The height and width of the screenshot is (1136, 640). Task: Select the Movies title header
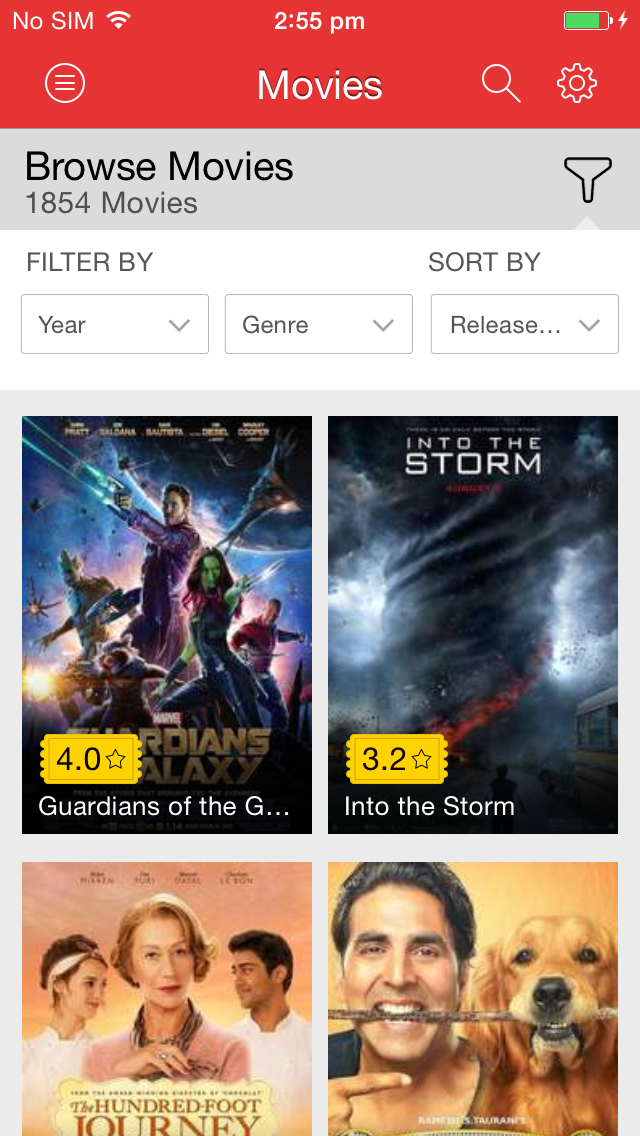coord(319,84)
